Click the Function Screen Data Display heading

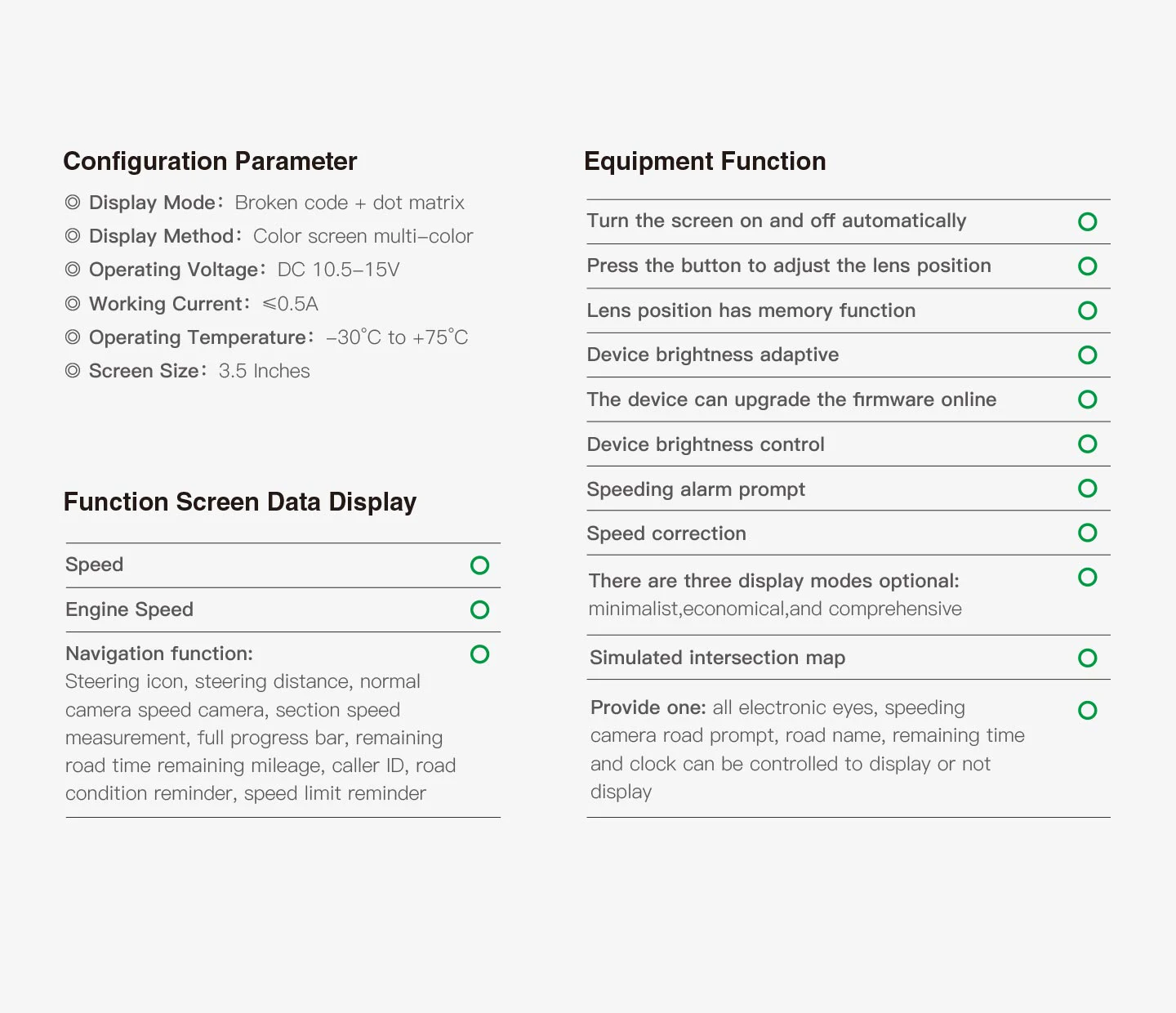[240, 502]
